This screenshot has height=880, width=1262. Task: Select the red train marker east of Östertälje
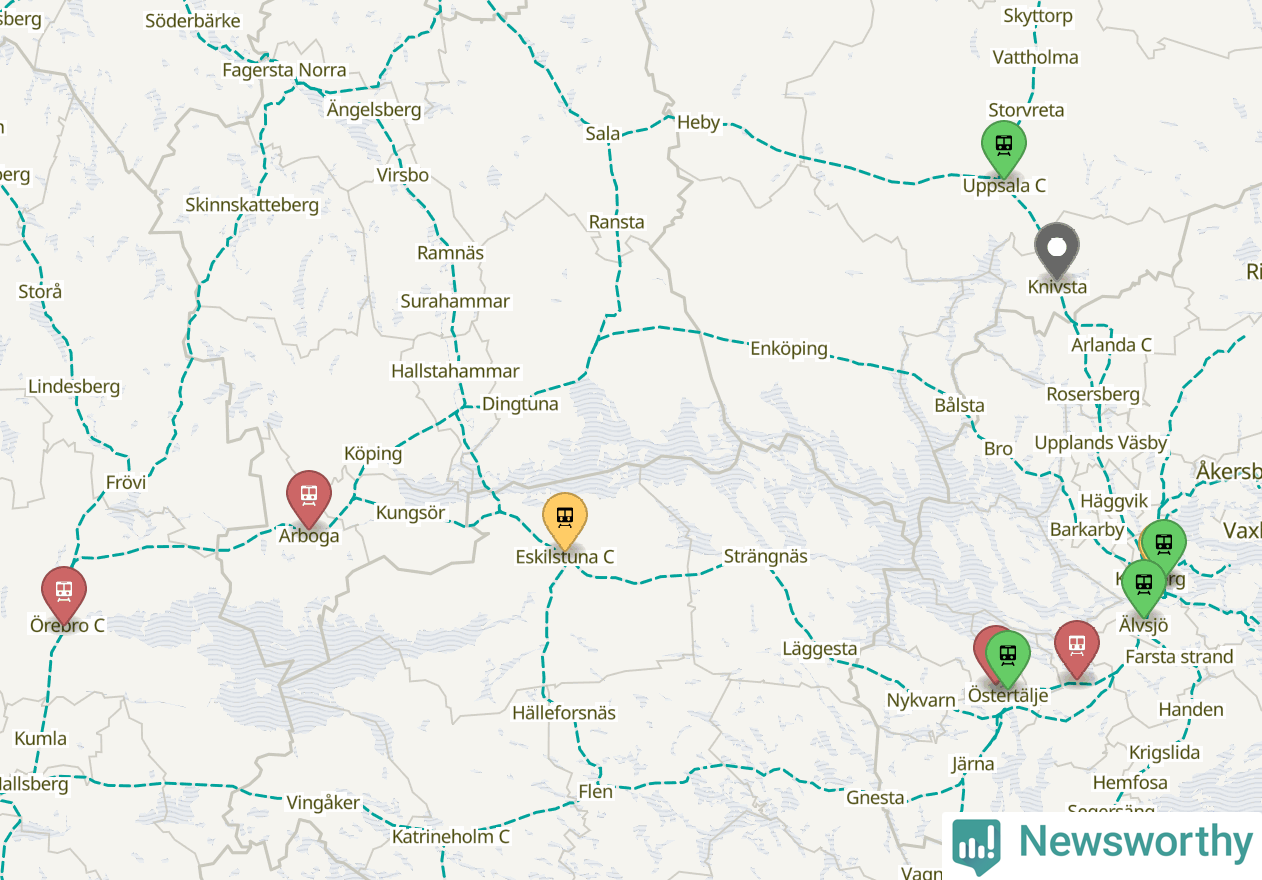coord(1077,645)
